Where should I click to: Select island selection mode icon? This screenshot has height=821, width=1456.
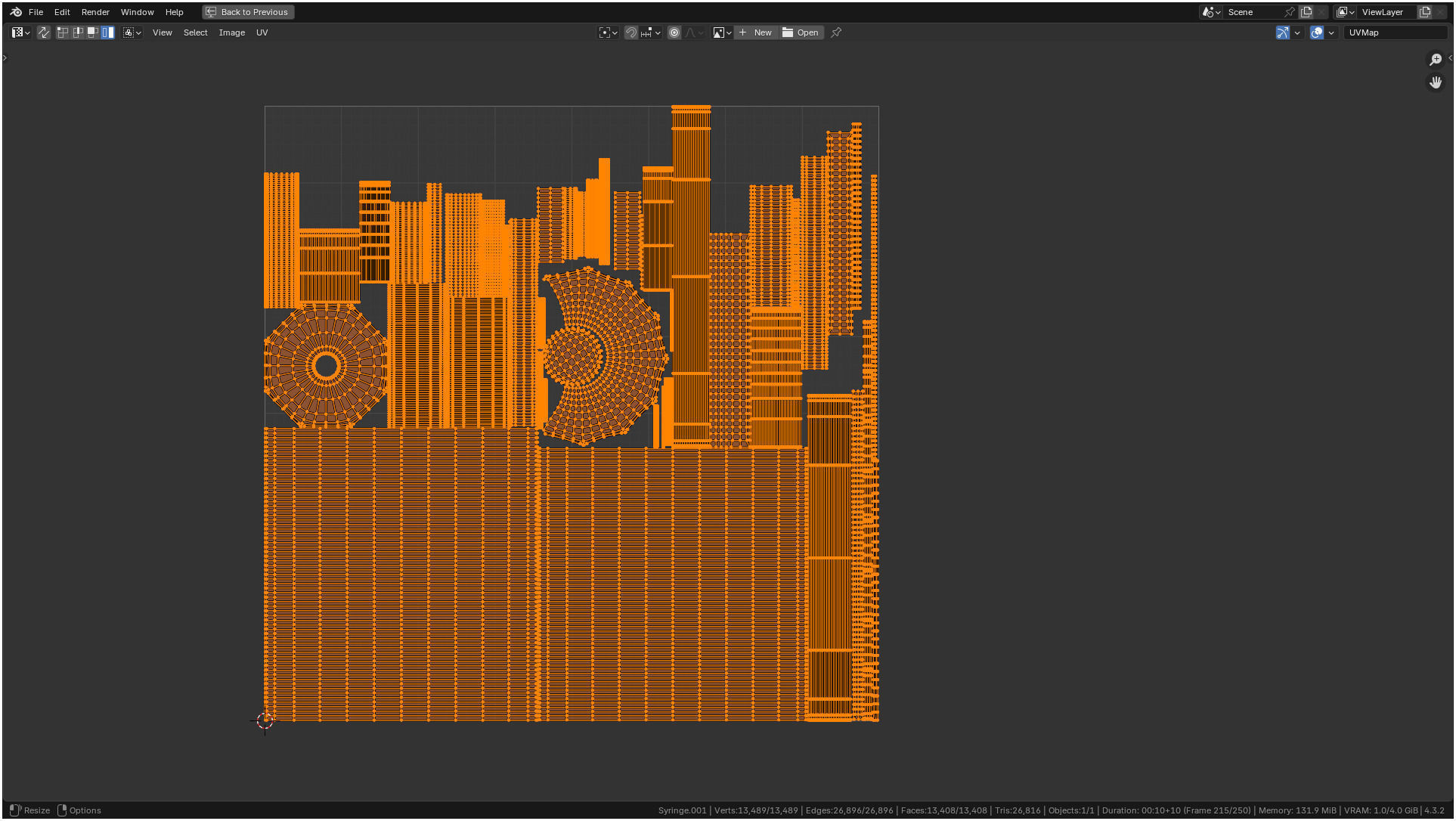(x=108, y=33)
